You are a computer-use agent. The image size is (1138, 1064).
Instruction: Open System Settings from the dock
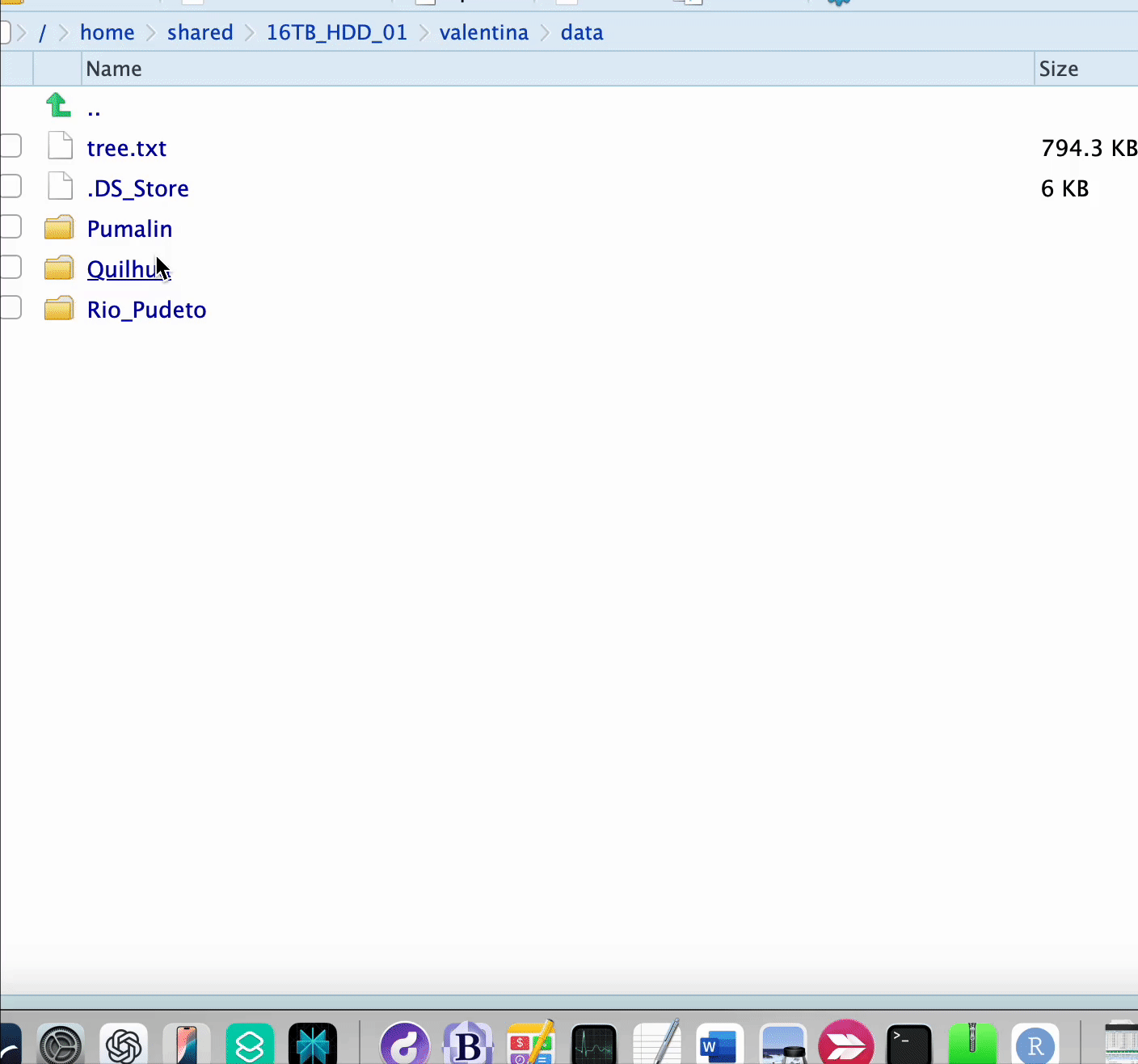(61, 1045)
